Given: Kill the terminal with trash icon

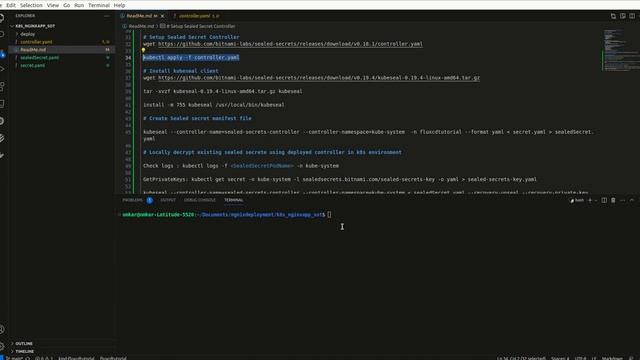Looking at the screenshot, I should coord(613,200).
